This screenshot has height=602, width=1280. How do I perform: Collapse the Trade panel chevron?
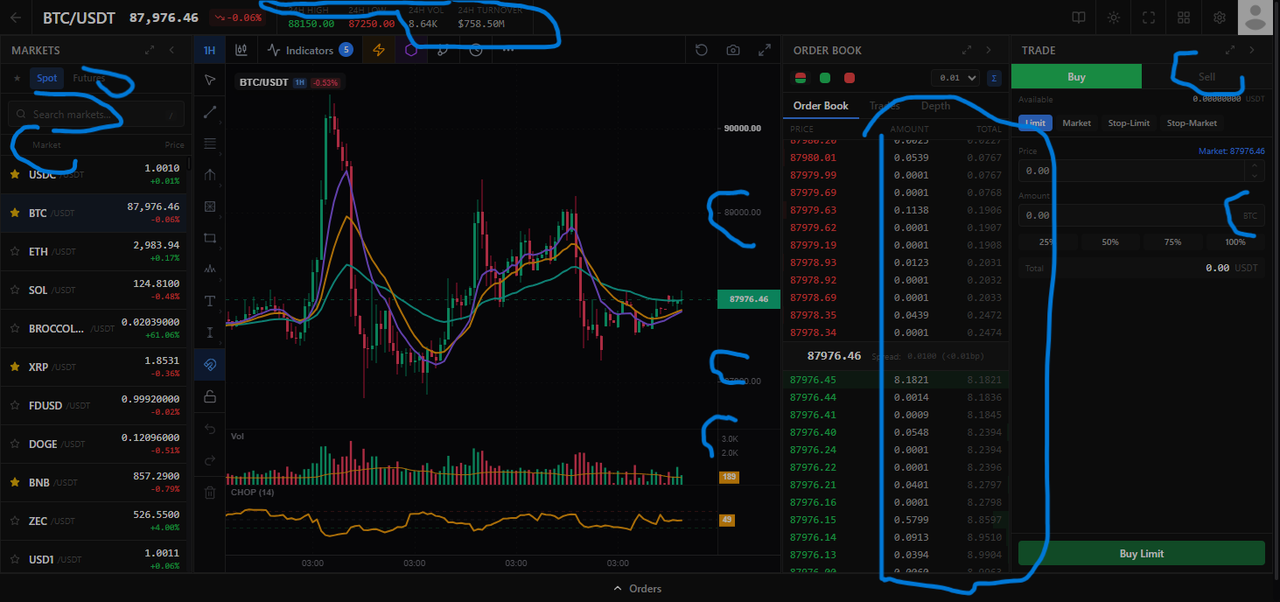(x=1253, y=50)
